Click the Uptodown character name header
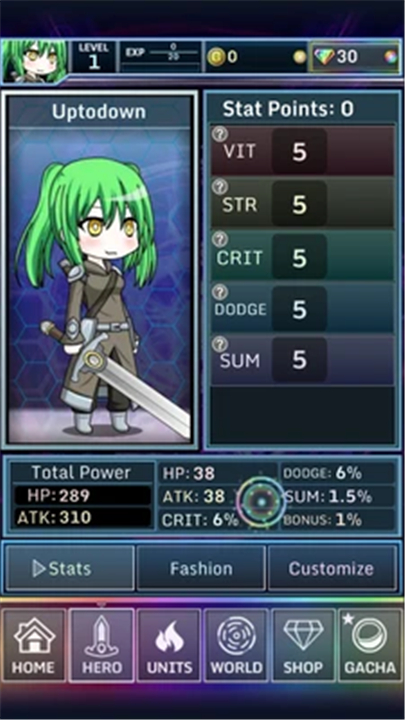 (x=99, y=112)
